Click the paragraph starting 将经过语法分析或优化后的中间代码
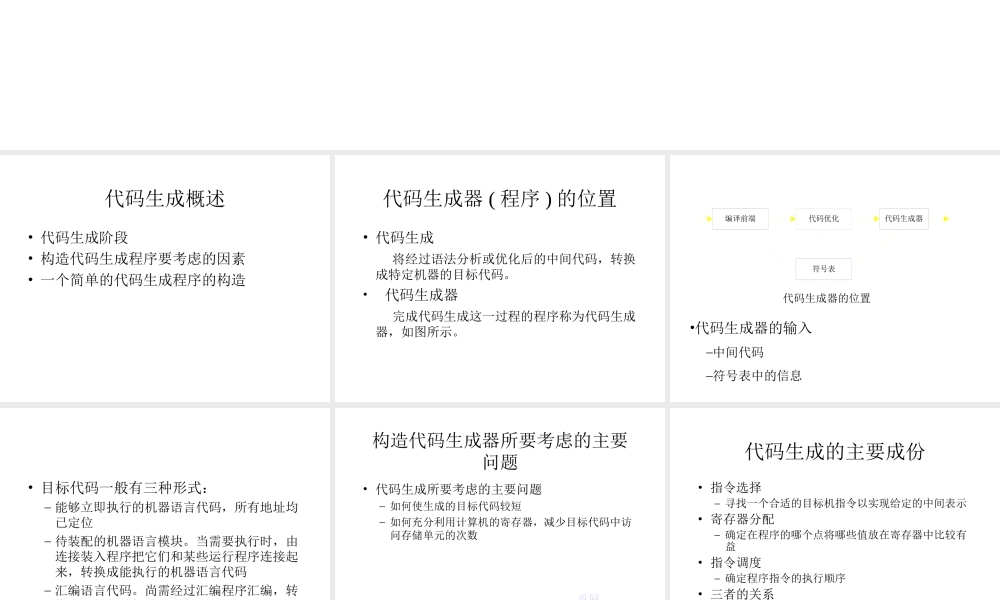 [505, 267]
